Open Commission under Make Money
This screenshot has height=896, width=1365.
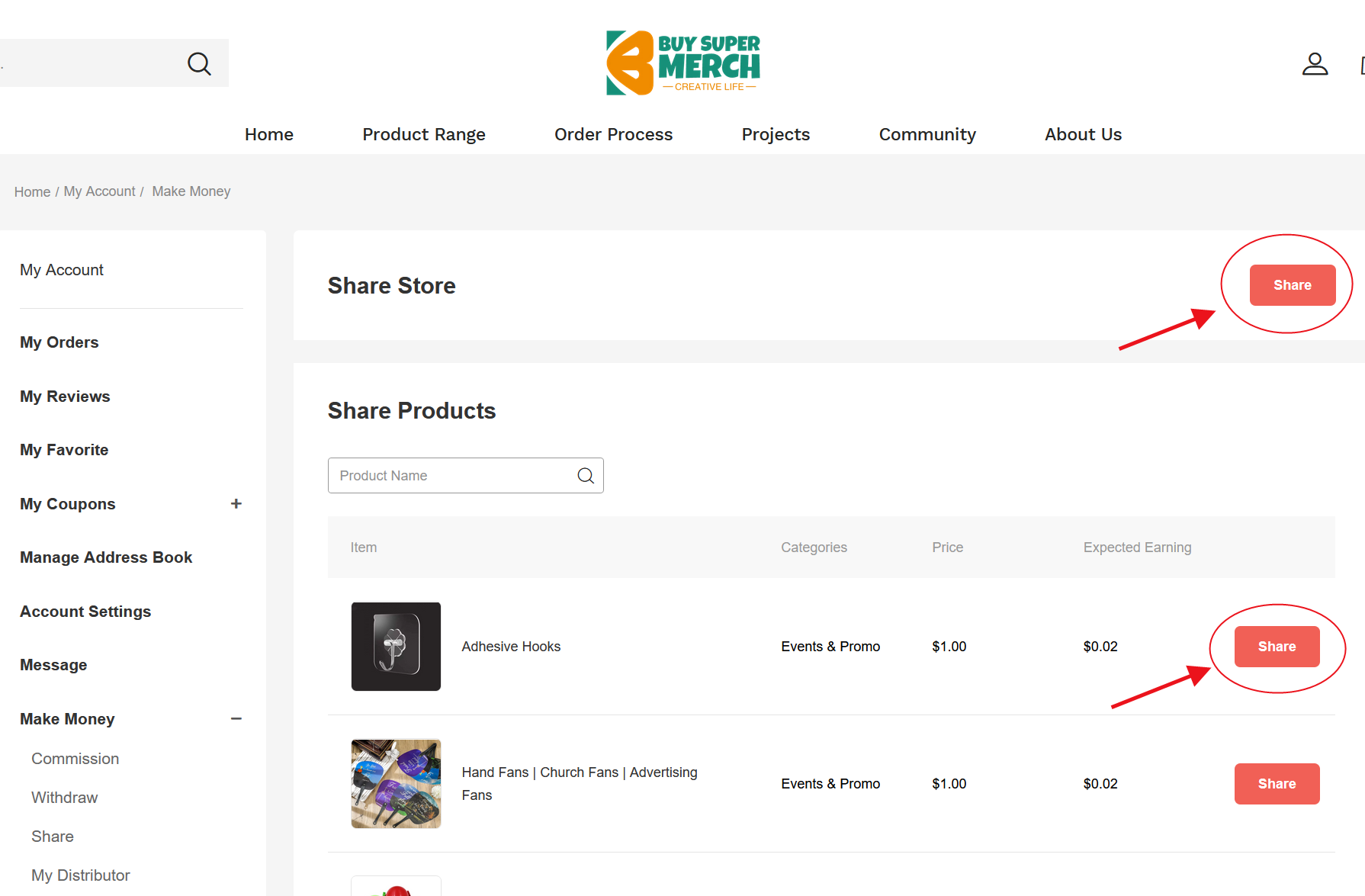(75, 759)
